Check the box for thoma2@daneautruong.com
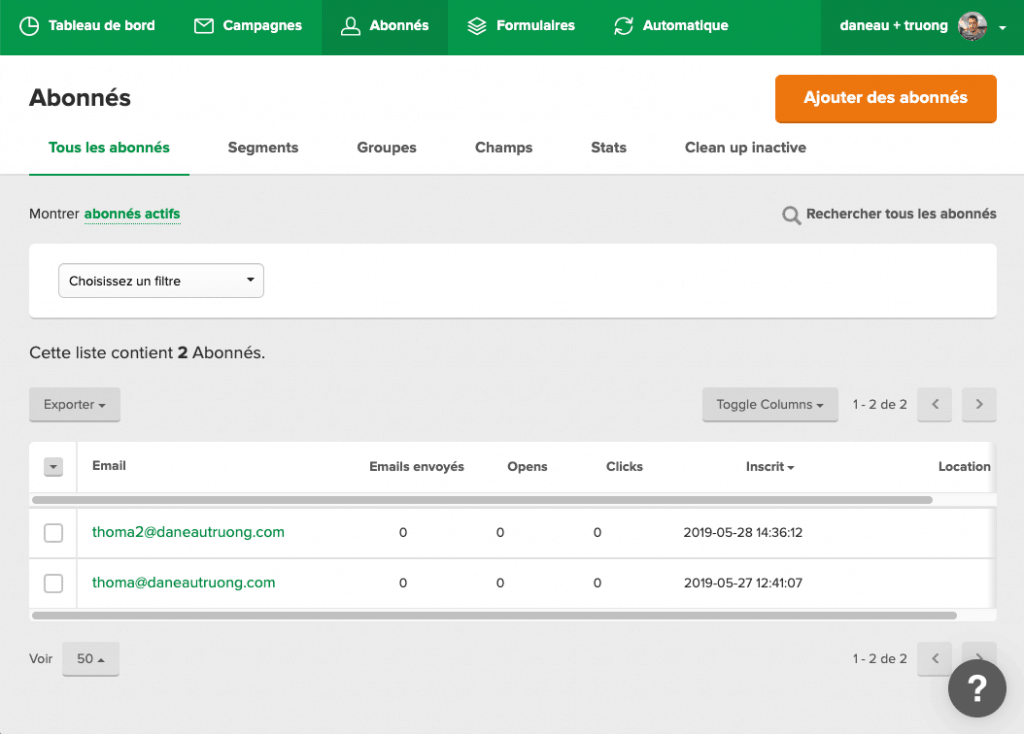Image resolution: width=1024 pixels, height=734 pixels. 53,533
